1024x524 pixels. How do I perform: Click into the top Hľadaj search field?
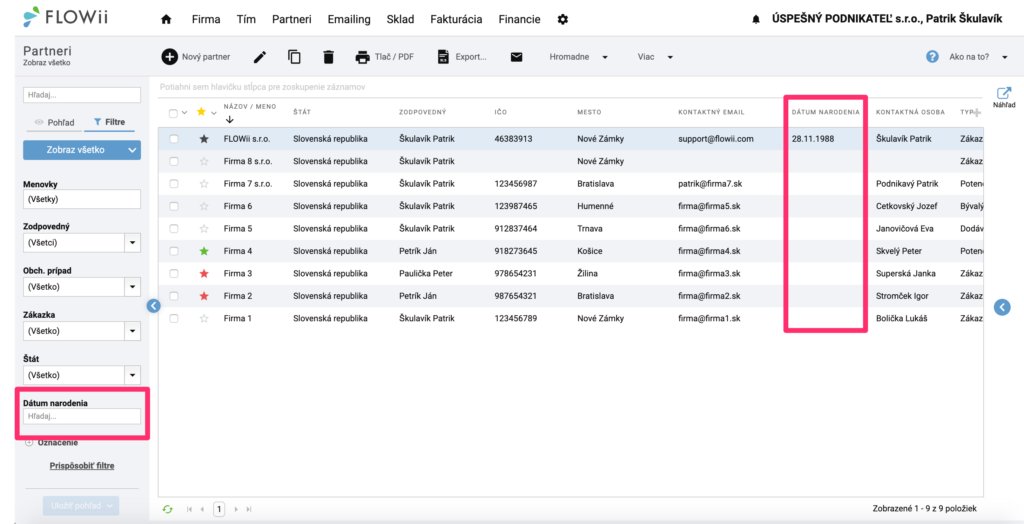pos(82,95)
